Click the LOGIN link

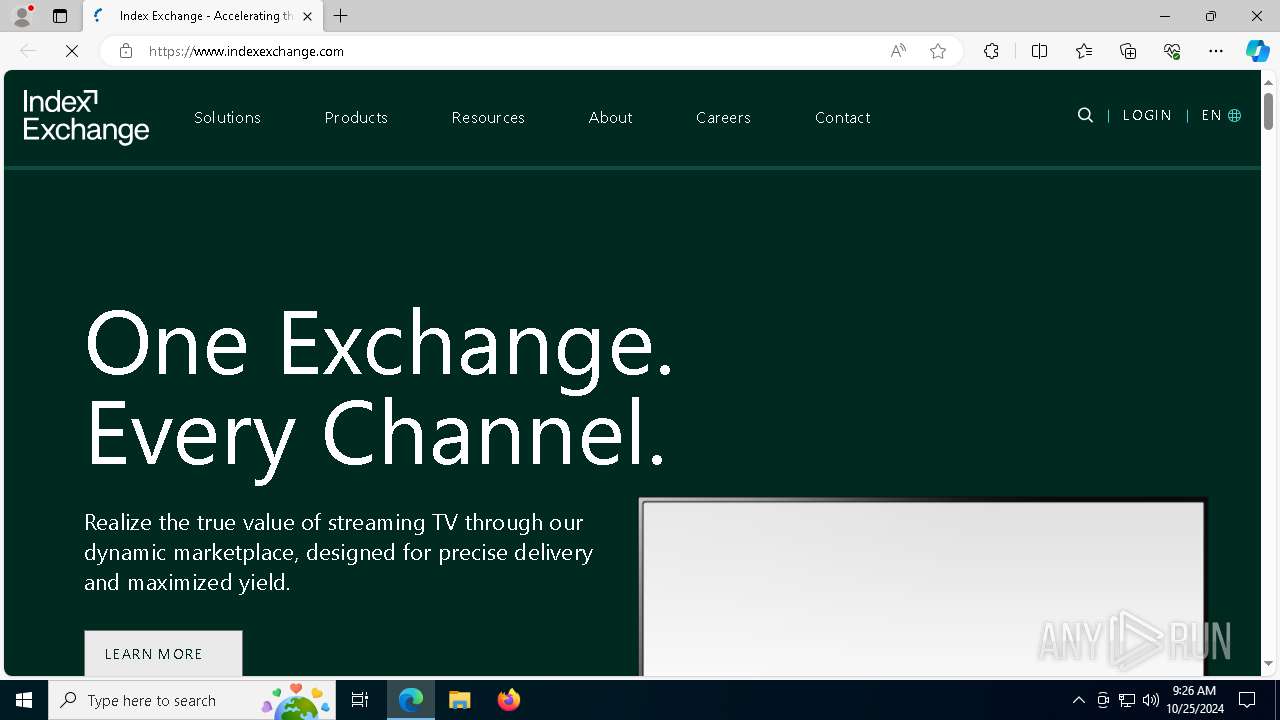[x=1147, y=115]
